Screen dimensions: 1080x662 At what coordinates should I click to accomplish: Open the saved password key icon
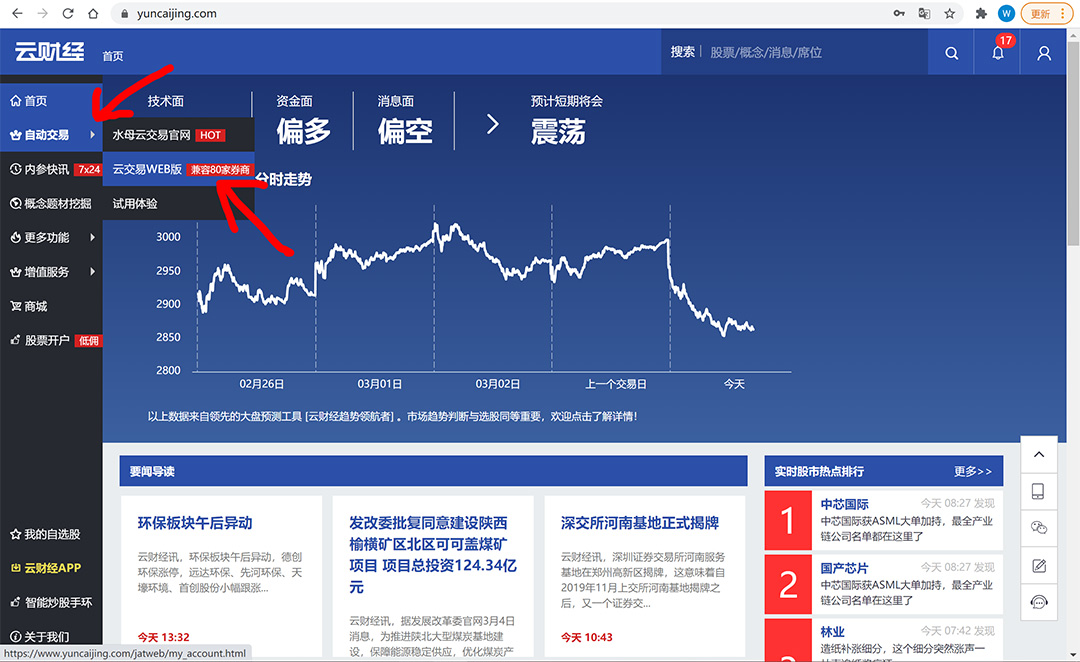coord(899,13)
